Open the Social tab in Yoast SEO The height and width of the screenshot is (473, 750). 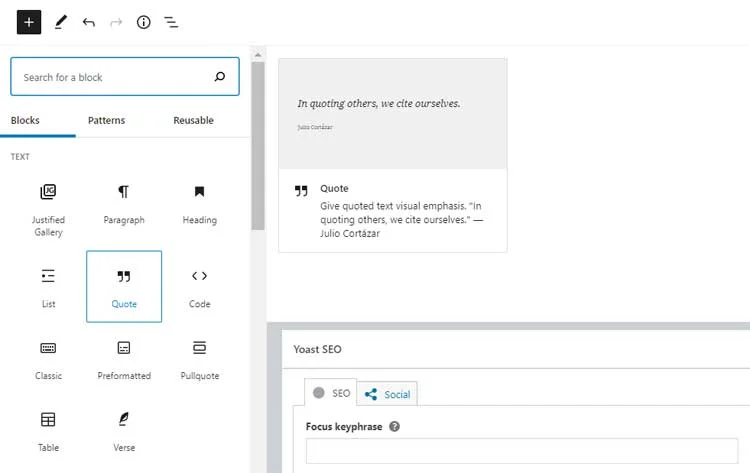(x=387, y=394)
